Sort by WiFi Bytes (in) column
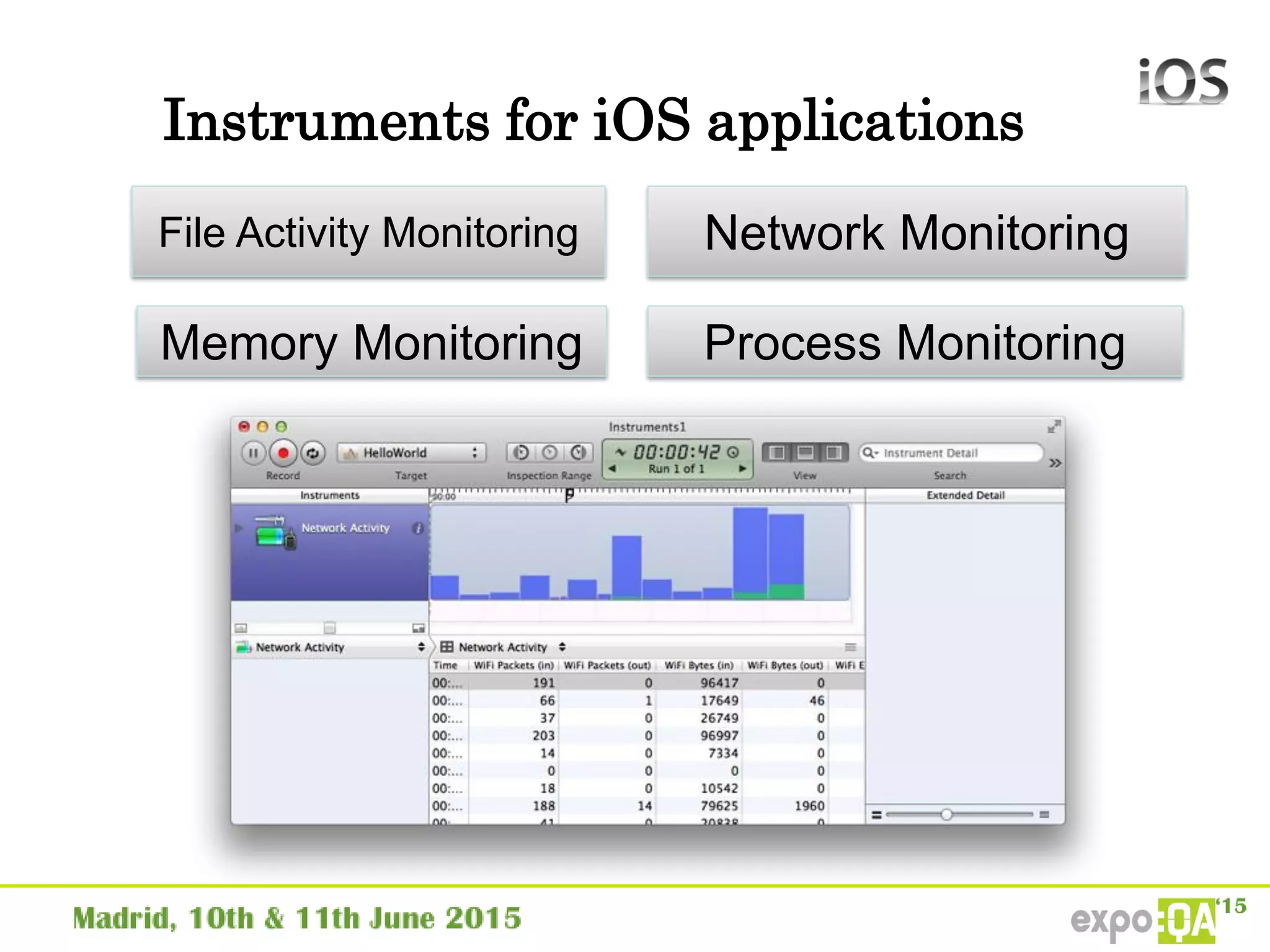Screen dimensions: 1270x952 (x=699, y=665)
